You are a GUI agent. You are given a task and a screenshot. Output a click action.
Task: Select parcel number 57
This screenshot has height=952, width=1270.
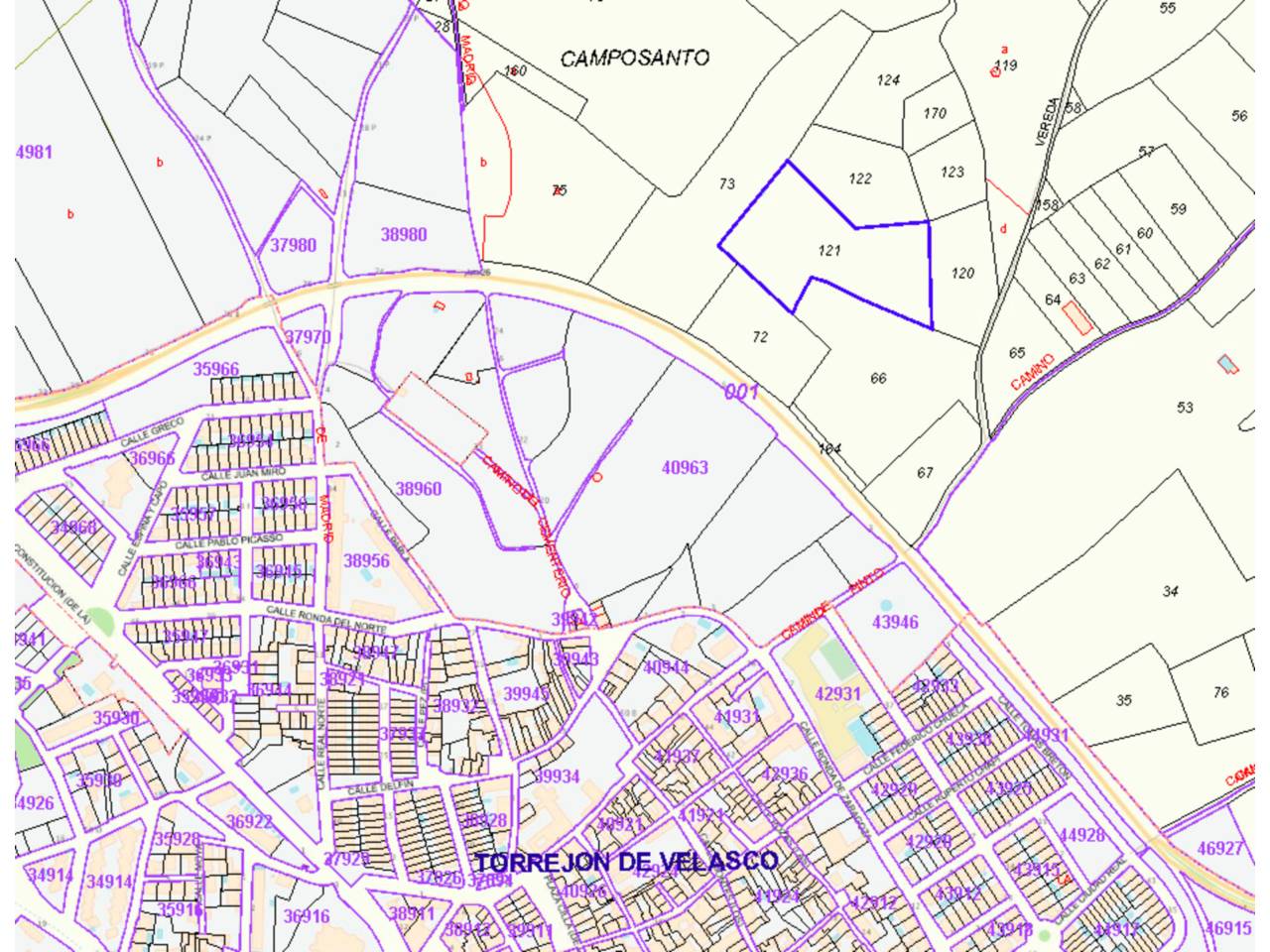(1146, 152)
